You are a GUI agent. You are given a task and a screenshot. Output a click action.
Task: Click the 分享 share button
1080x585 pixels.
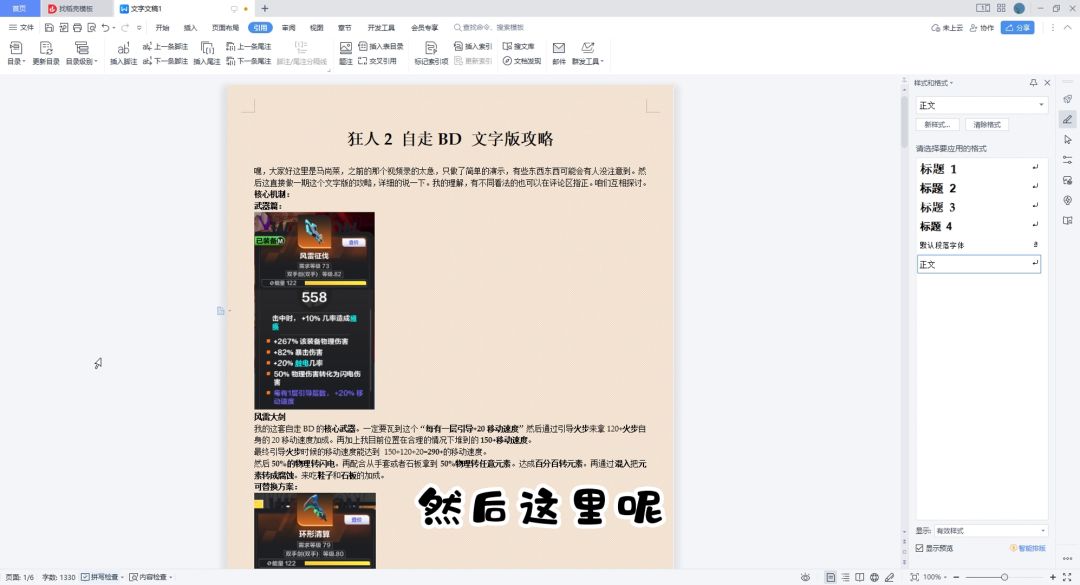pos(1018,28)
